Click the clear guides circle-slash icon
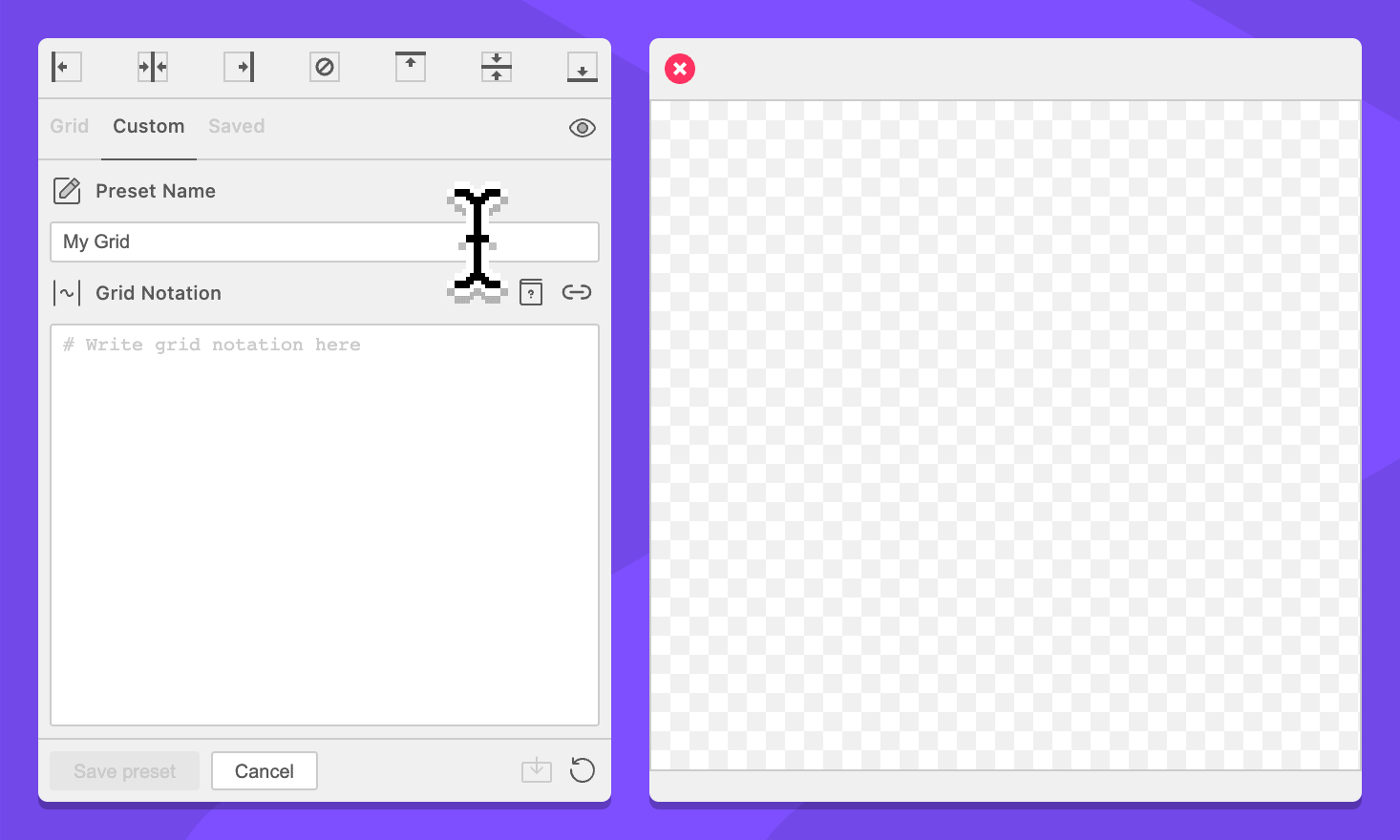The width and height of the screenshot is (1400, 840). click(x=325, y=67)
